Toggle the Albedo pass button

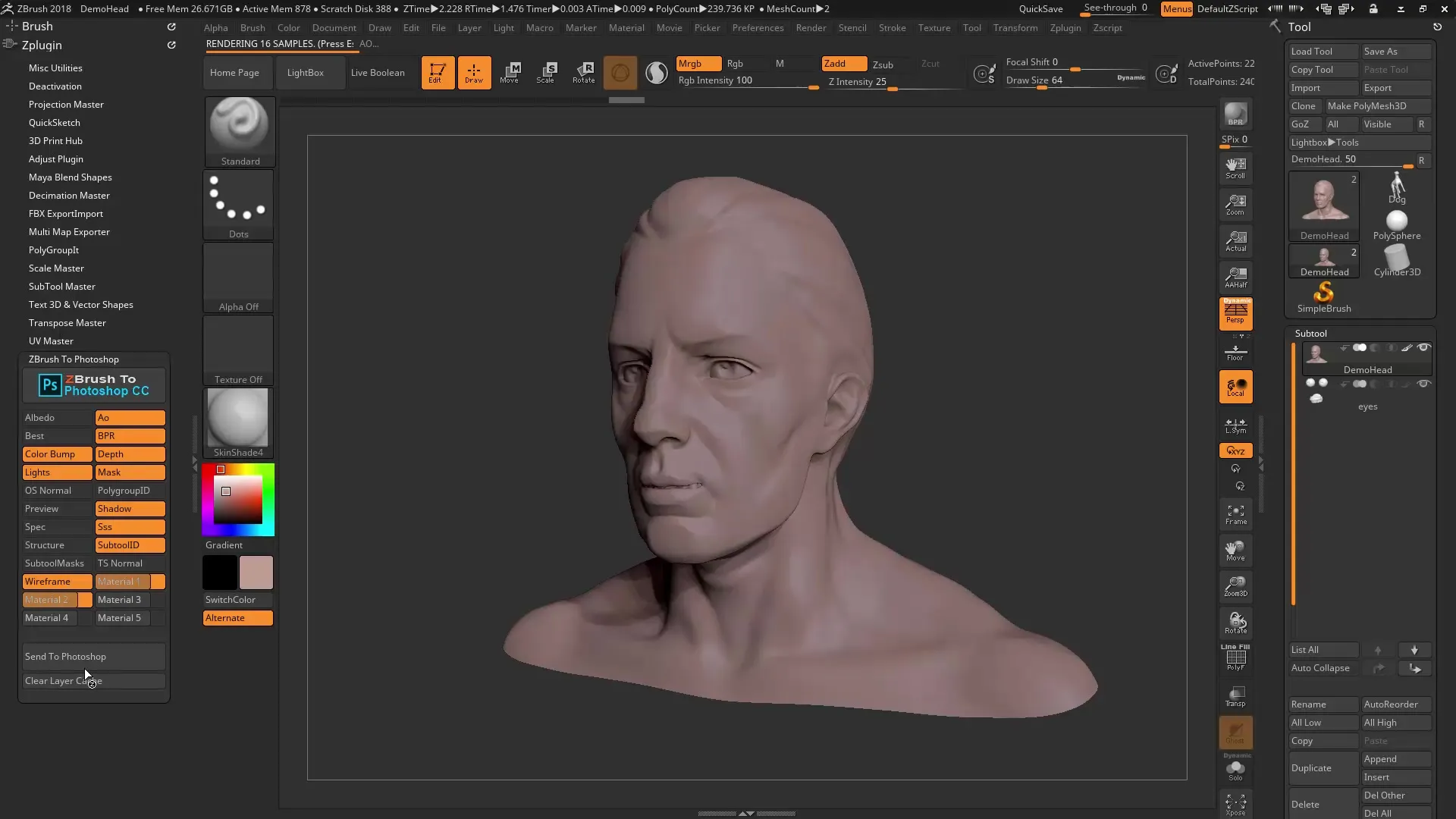pyautogui.click(x=57, y=418)
